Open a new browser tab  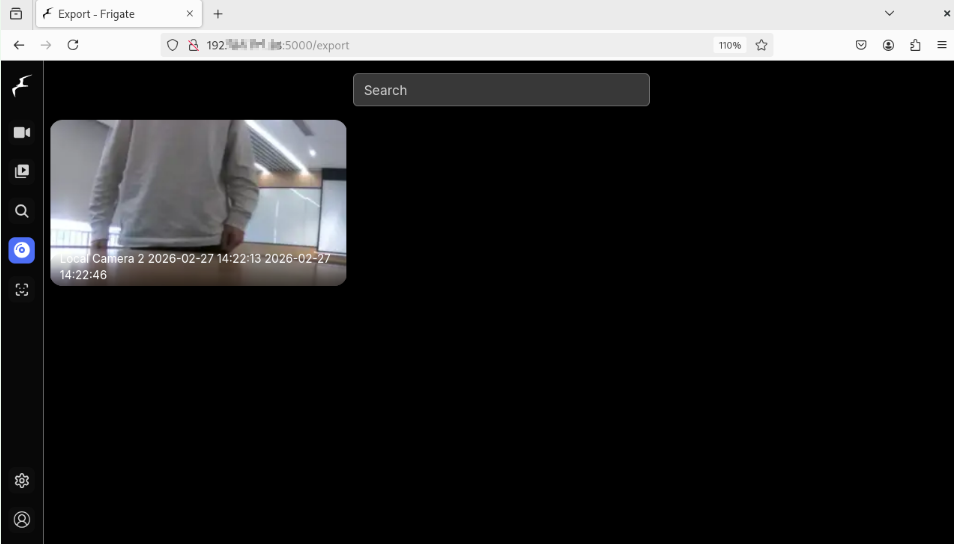[x=218, y=14]
